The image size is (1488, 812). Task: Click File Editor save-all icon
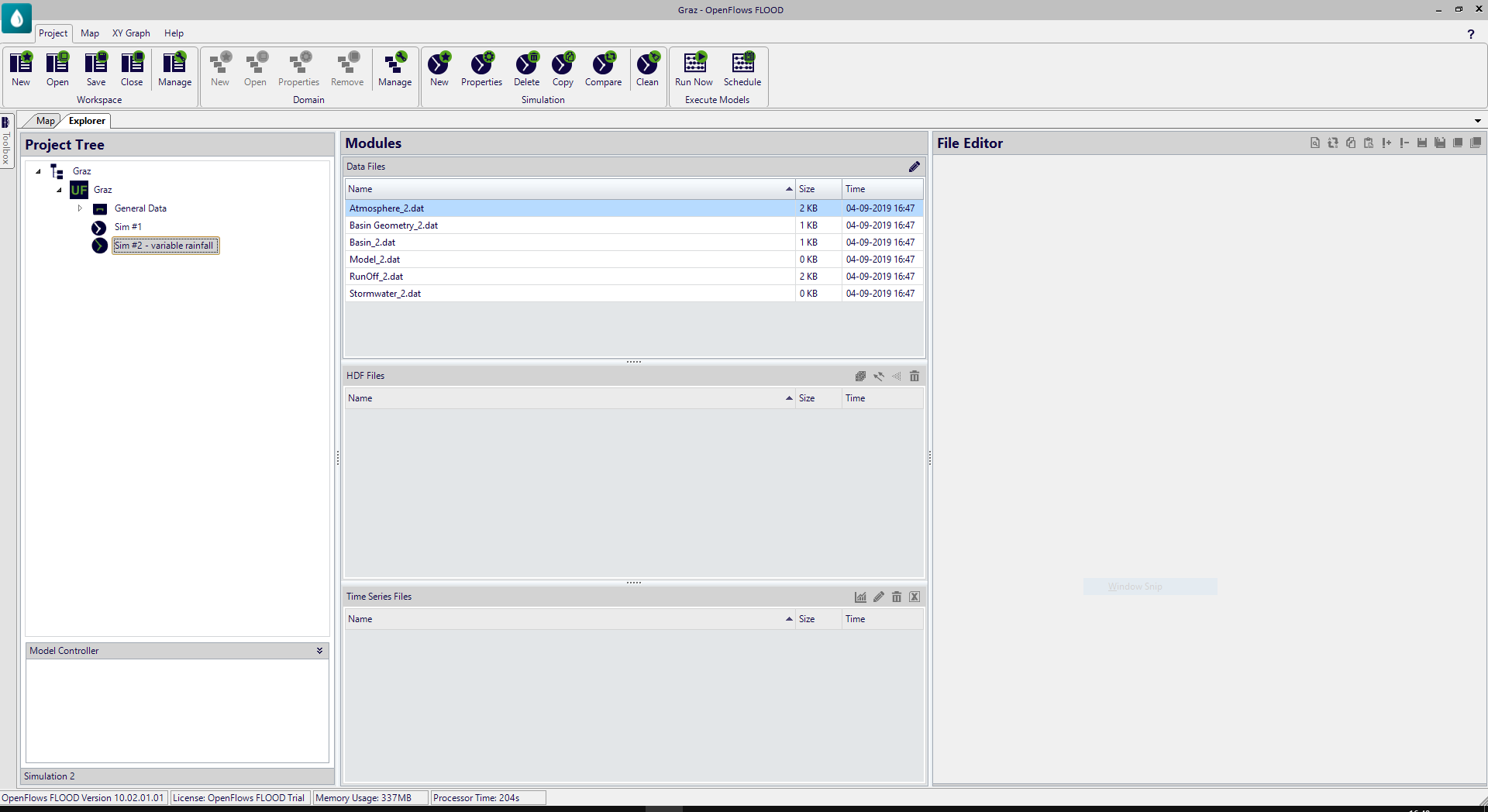click(1440, 143)
